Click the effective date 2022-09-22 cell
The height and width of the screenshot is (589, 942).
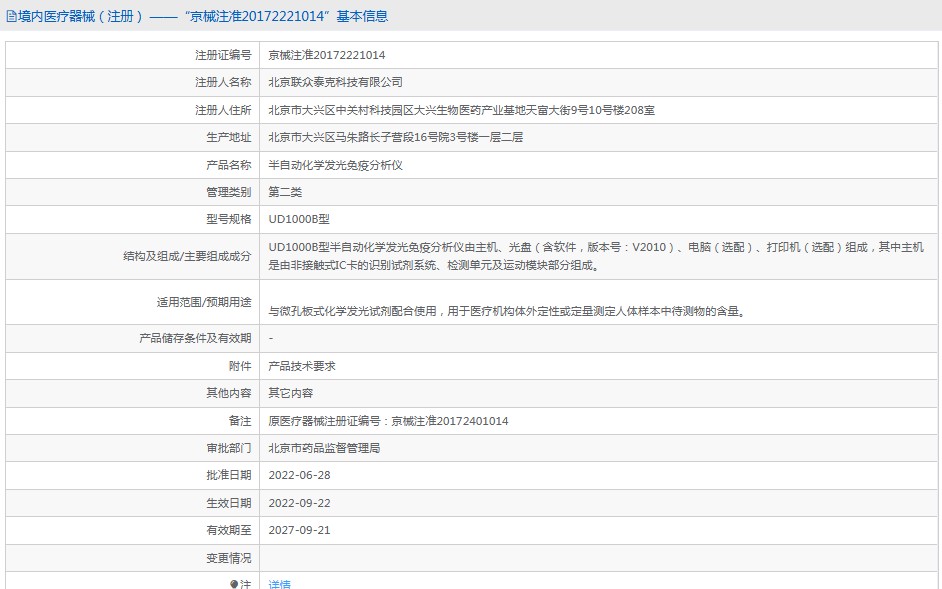click(303, 502)
